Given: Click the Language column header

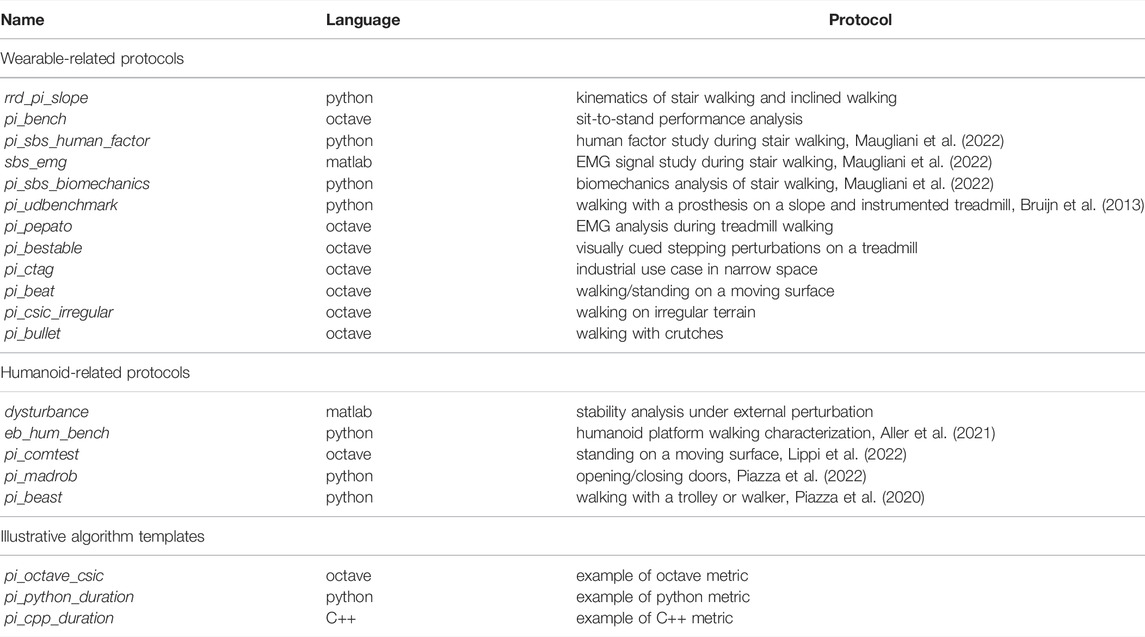Looking at the screenshot, I should 362,19.
